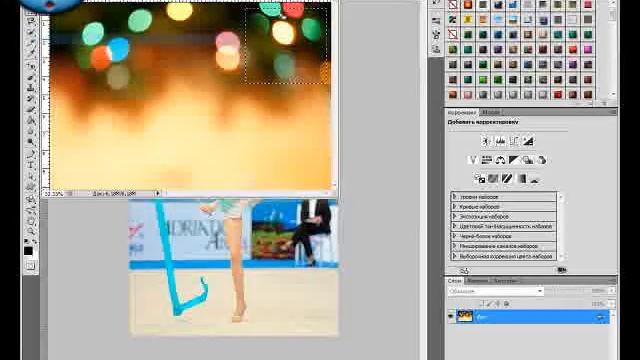The width and height of the screenshot is (640, 360).
Task: Switch to the Слои tab
Action: (x=455, y=281)
